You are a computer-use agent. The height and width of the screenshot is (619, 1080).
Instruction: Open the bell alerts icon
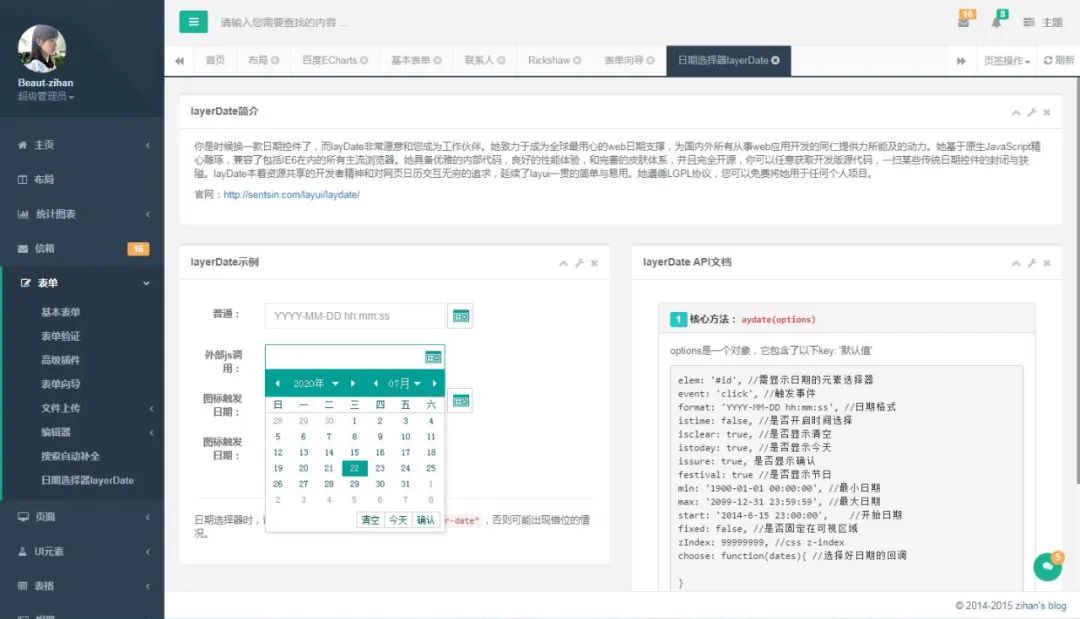point(996,22)
